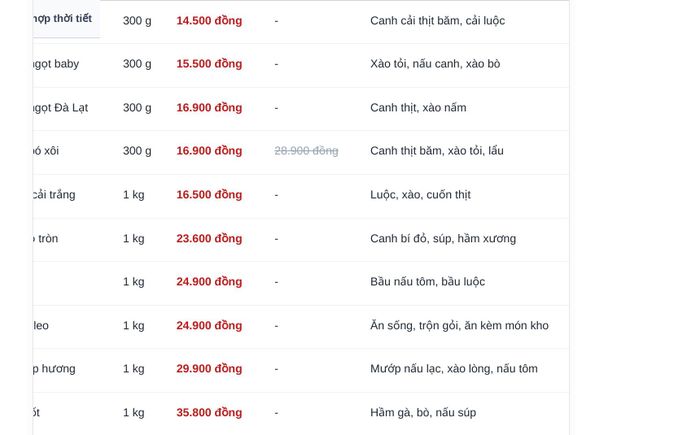Click 'Xào tỏi, nấu canh, xào bò' cell
Screen dimensions: 700x435
coord(435,64)
